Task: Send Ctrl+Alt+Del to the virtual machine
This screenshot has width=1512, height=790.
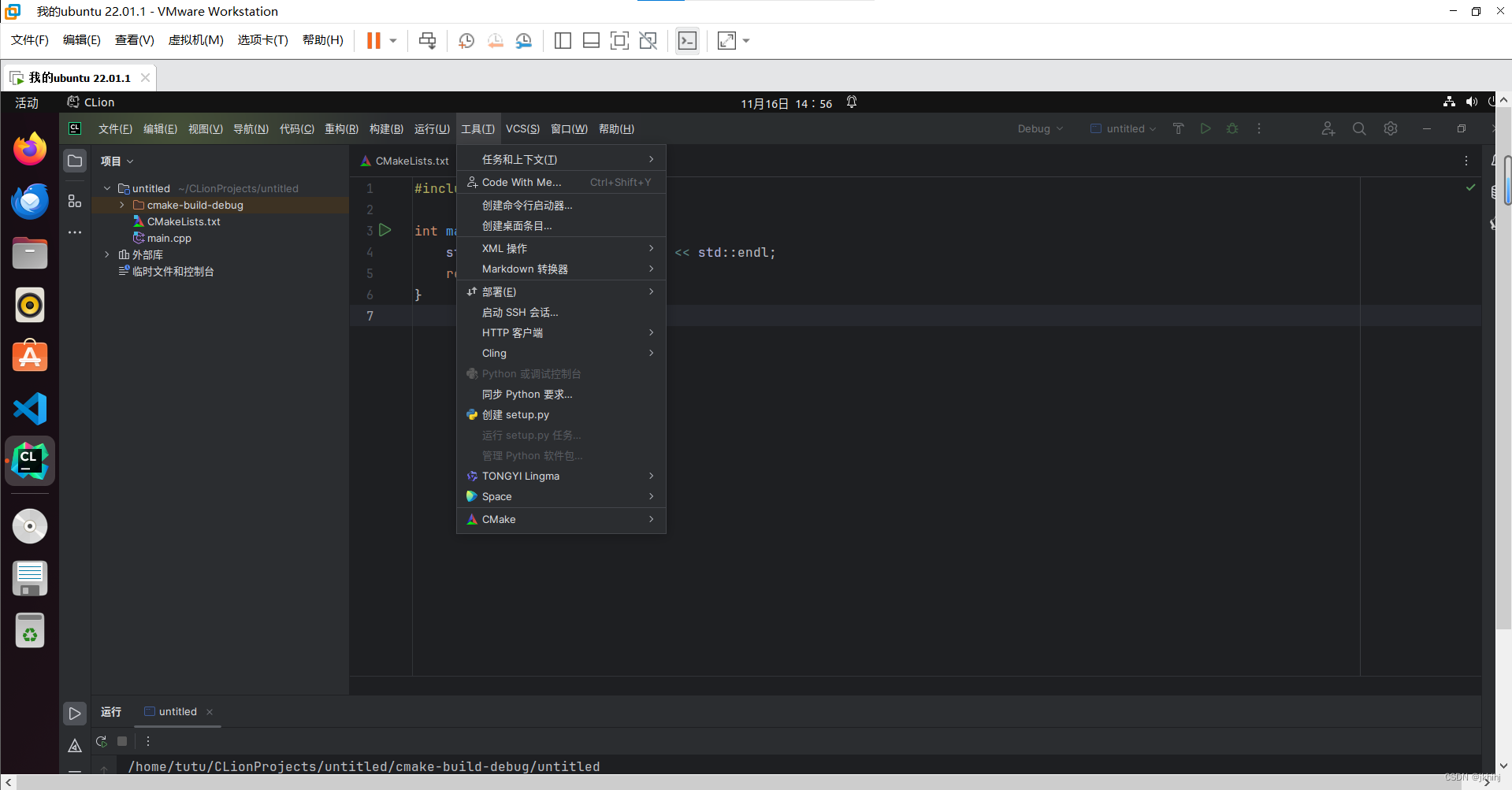Action: click(426, 40)
